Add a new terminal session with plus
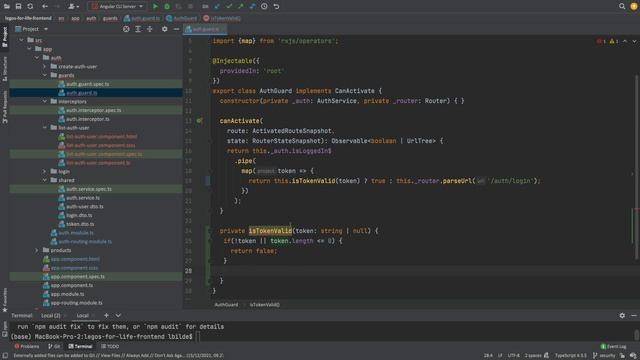 click(x=106, y=316)
